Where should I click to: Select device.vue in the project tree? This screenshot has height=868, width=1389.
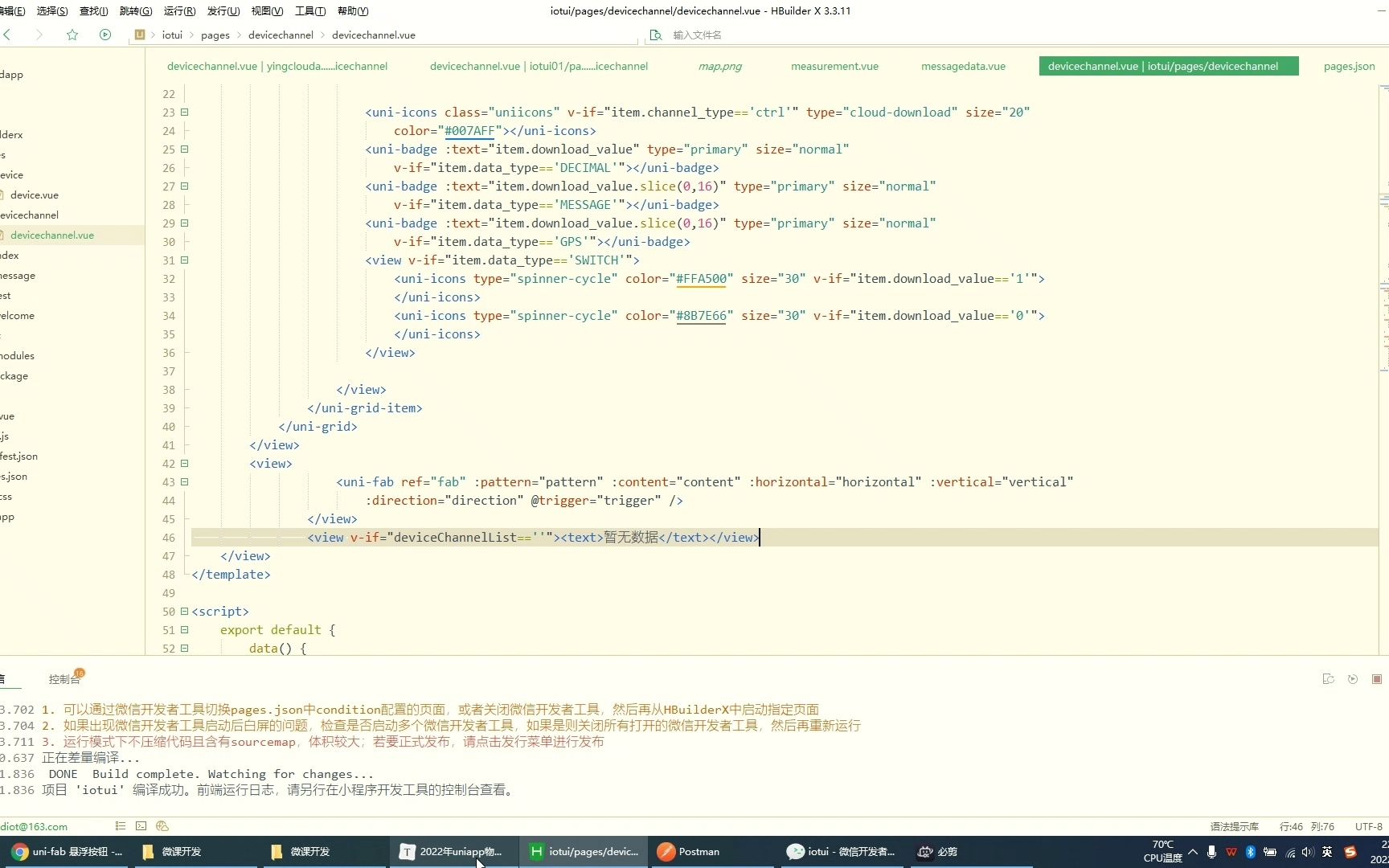(x=34, y=194)
